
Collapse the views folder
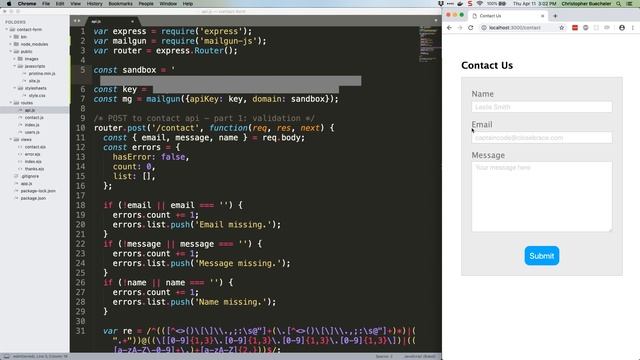click(11, 140)
